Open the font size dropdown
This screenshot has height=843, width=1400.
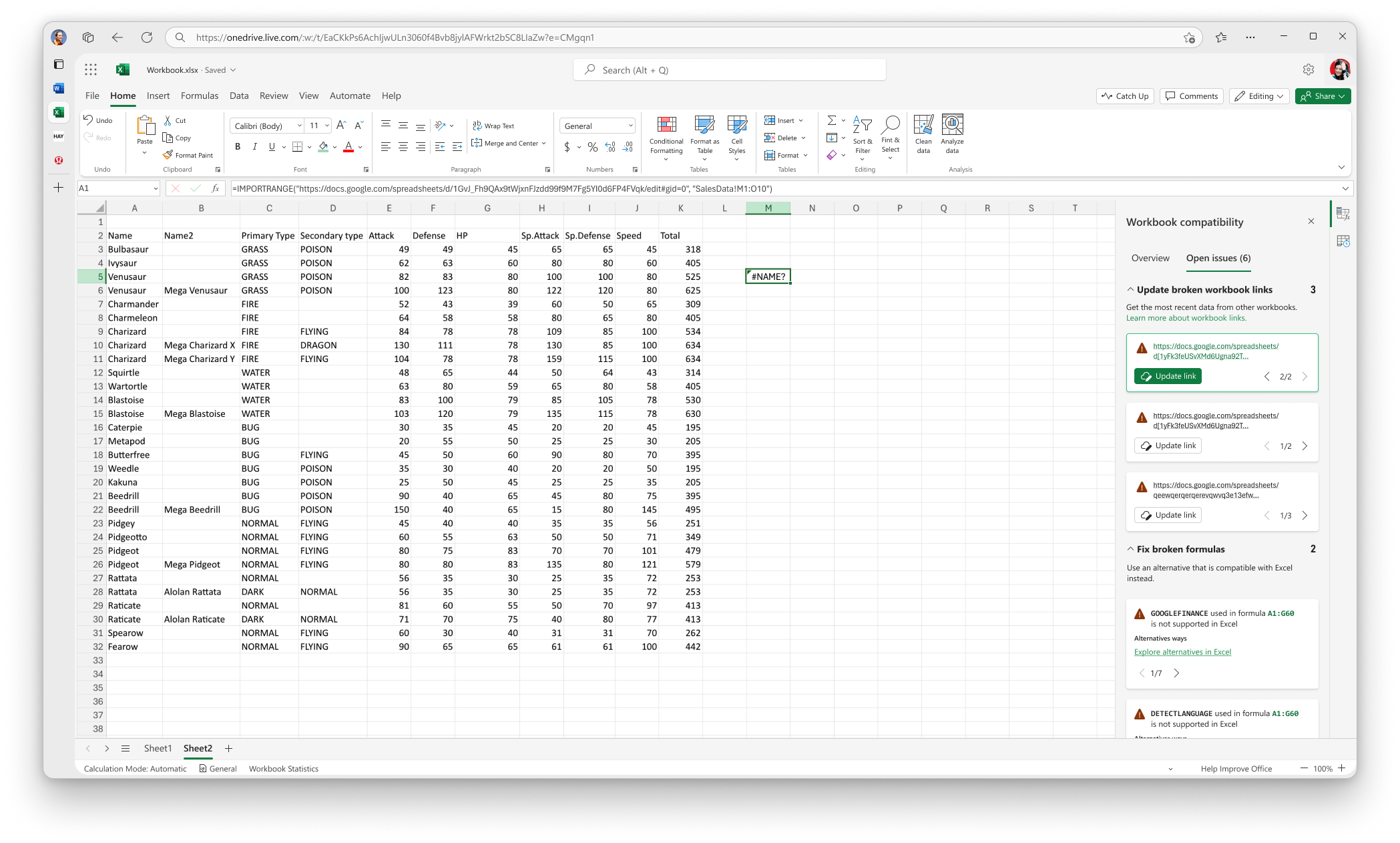coord(326,126)
